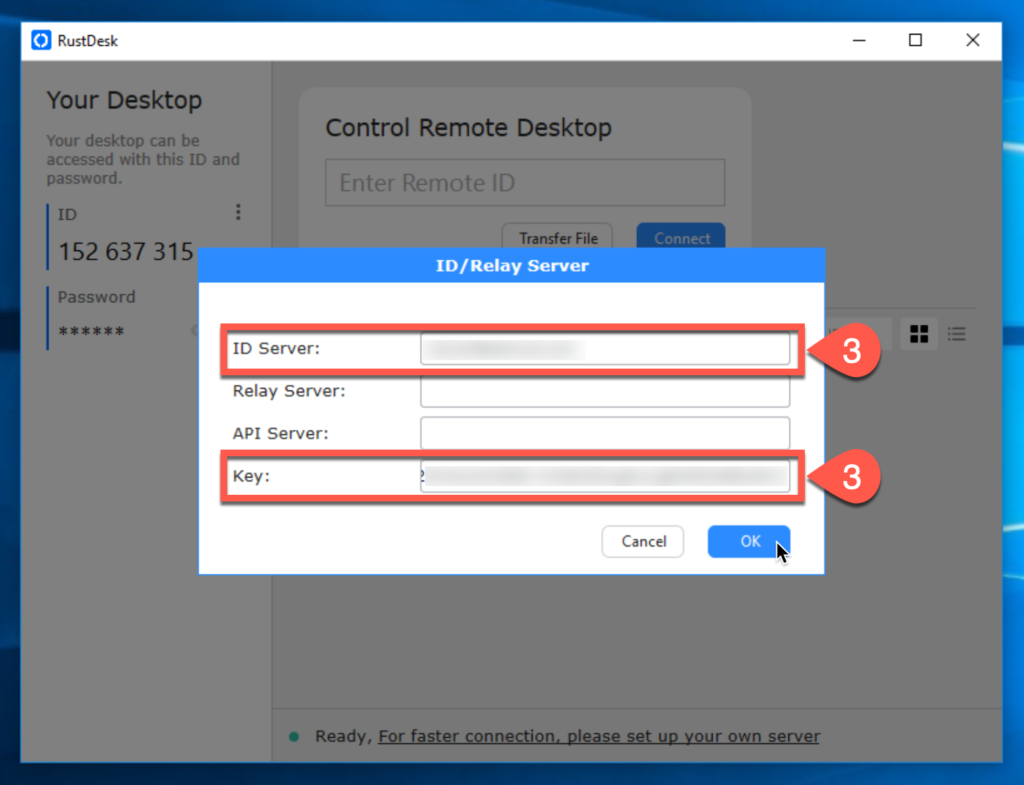The height and width of the screenshot is (785, 1024).
Task: Open the set up your own server link
Action: (599, 736)
